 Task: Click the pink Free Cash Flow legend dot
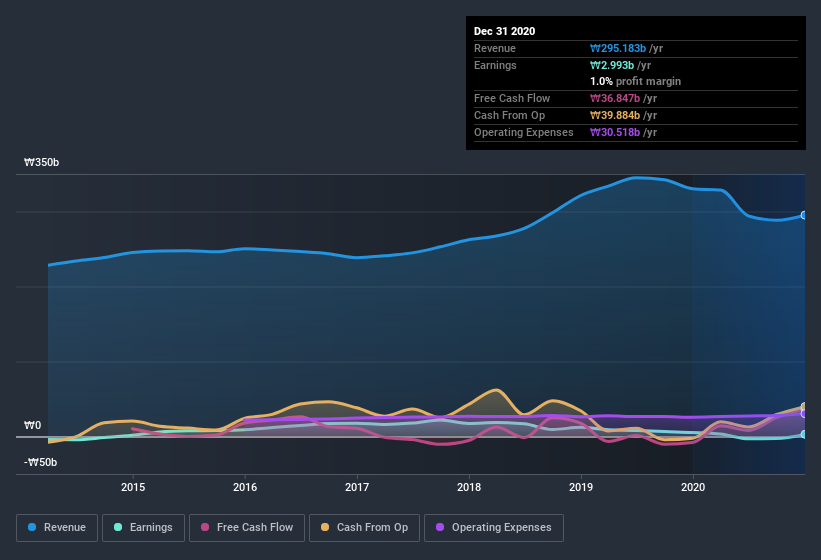[x=205, y=527]
